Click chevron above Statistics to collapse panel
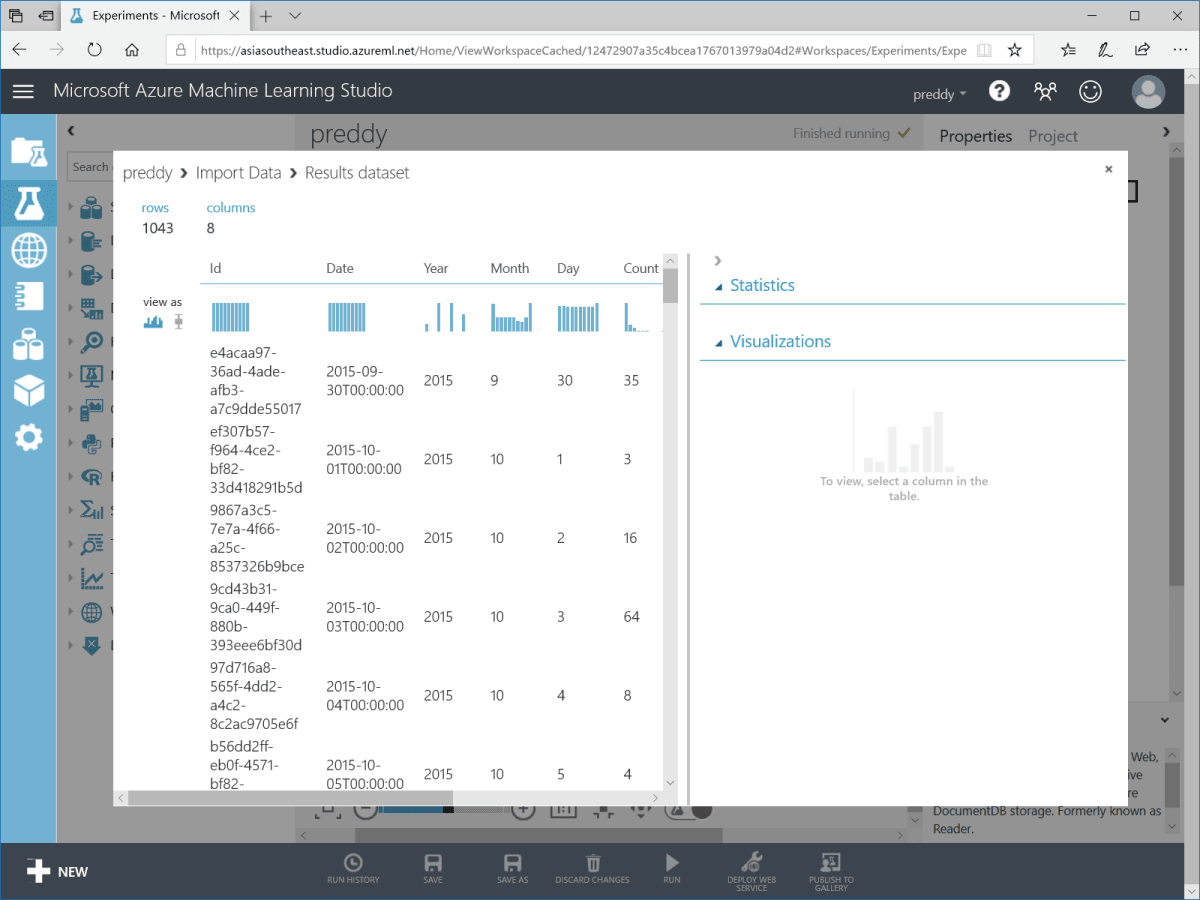 click(717, 261)
